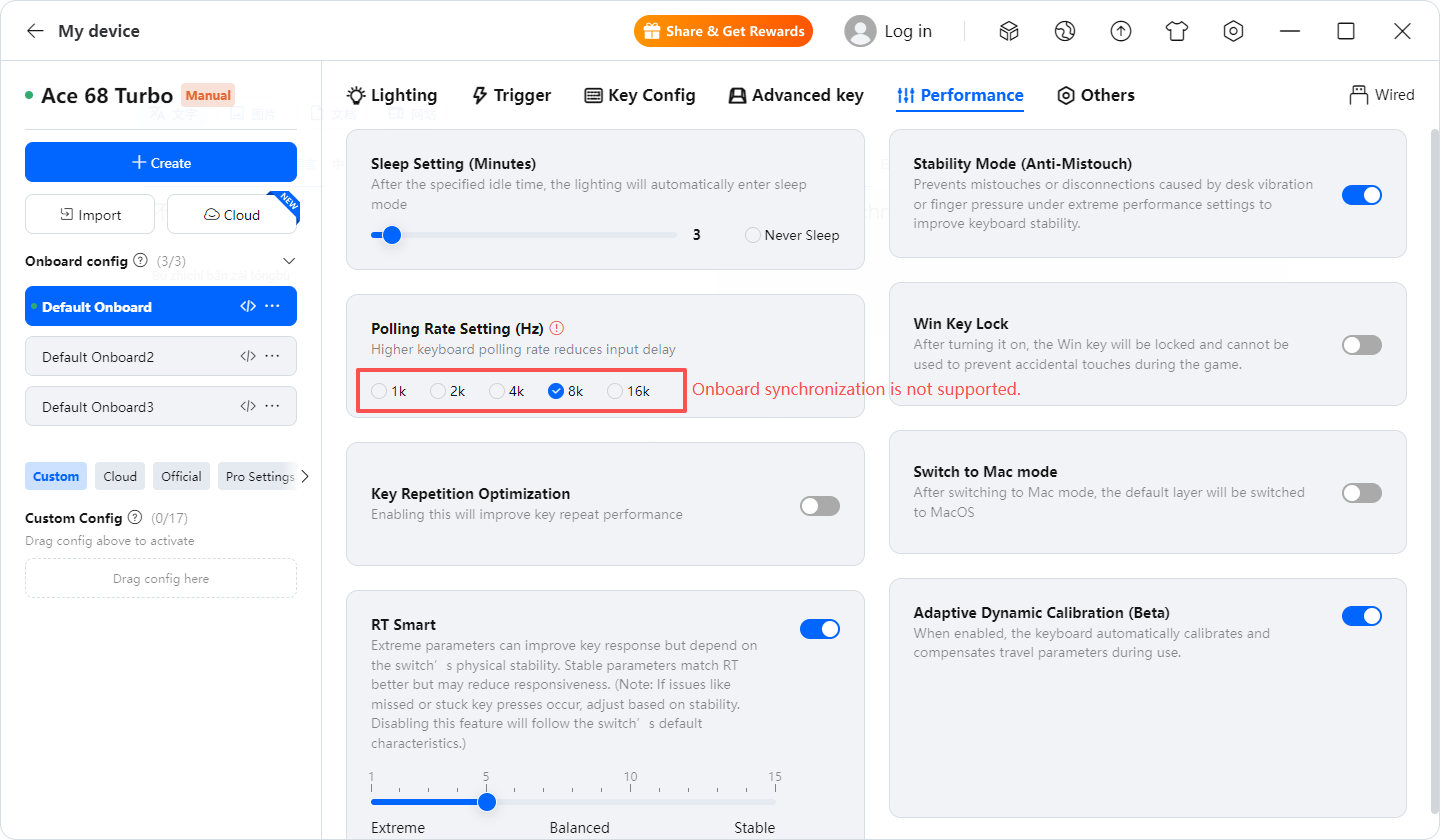This screenshot has width=1440, height=840.
Task: Open the hexagon settings icon
Action: pyautogui.click(x=1233, y=31)
